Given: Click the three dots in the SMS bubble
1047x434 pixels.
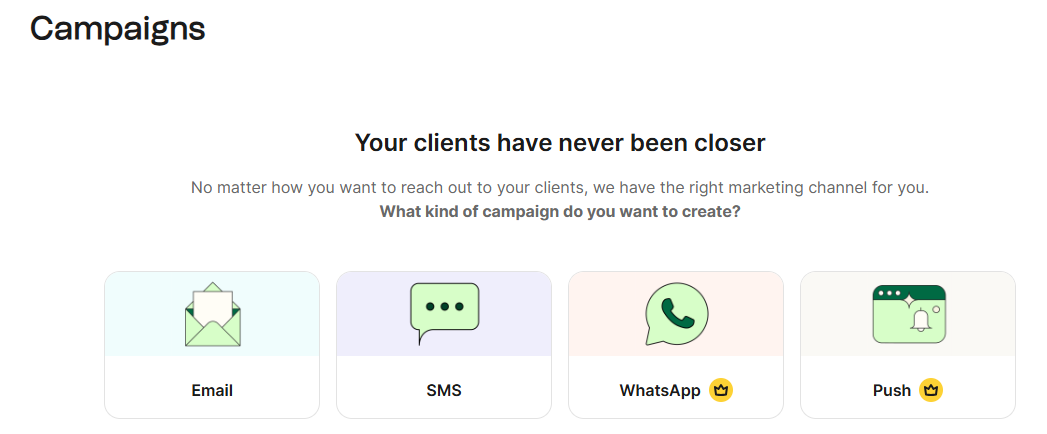Looking at the screenshot, I should (x=445, y=306).
